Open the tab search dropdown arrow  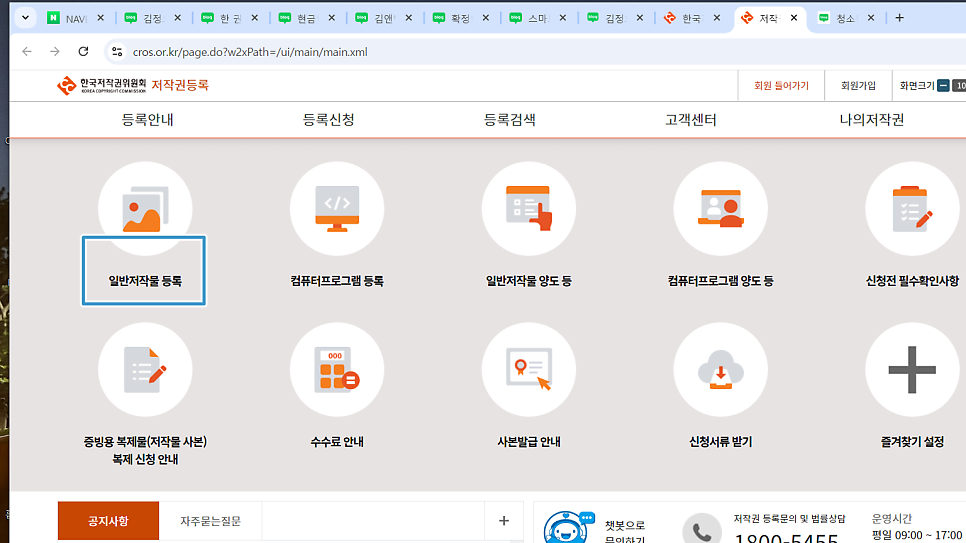pyautogui.click(x=25, y=18)
